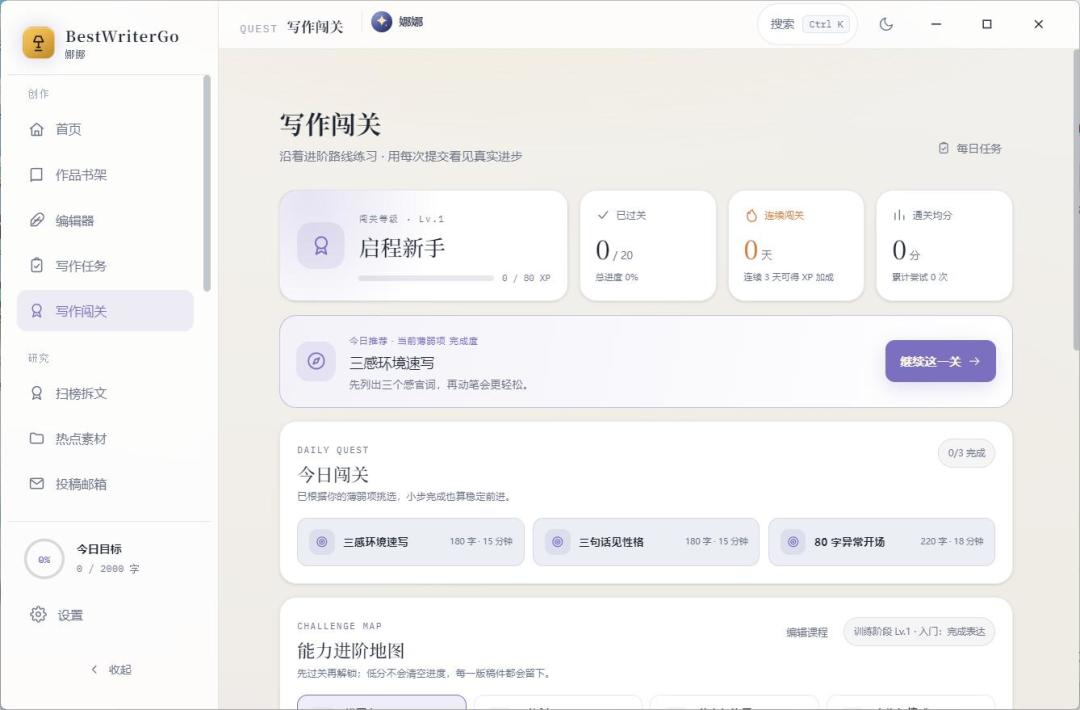Click the compass icon beside 三感环境速写 recommendation
The width and height of the screenshot is (1080, 710).
pyautogui.click(x=316, y=361)
